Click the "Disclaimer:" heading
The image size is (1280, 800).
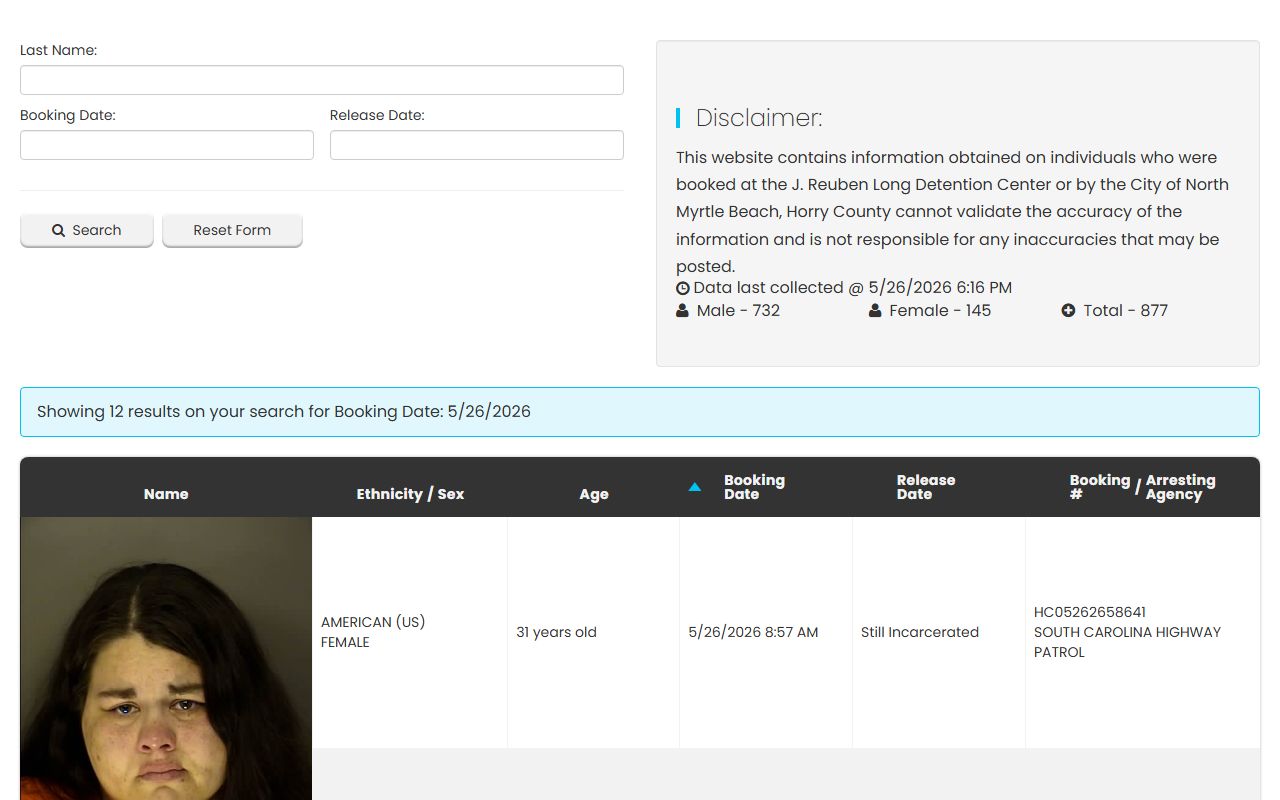(x=759, y=118)
